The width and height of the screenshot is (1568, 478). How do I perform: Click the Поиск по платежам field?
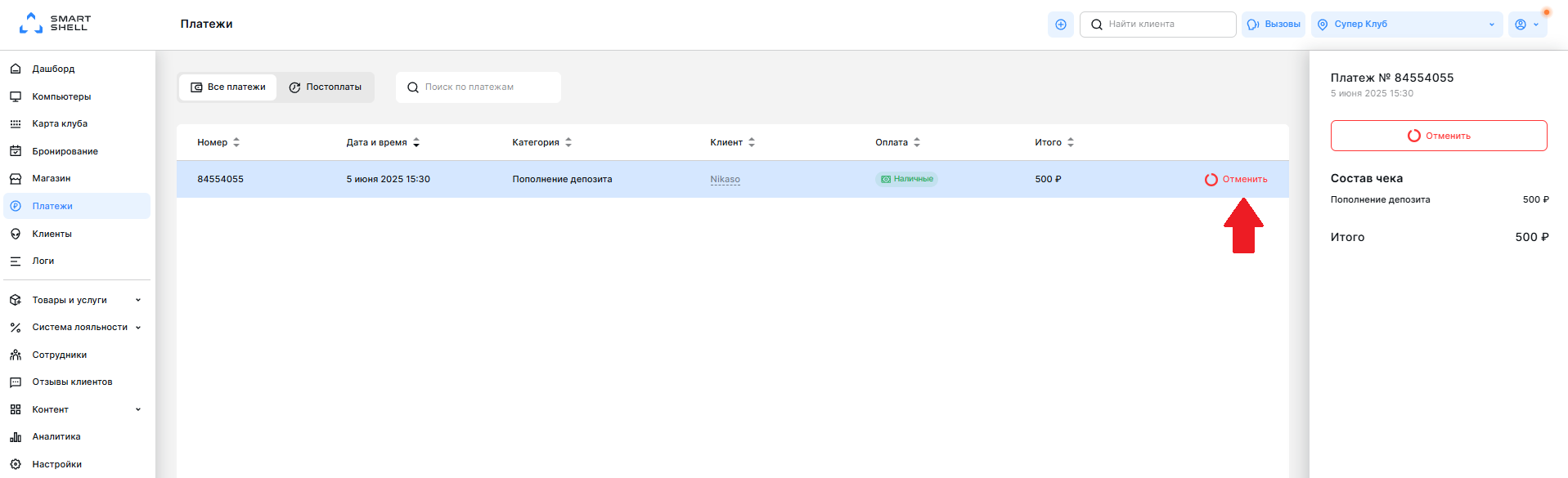(x=478, y=87)
